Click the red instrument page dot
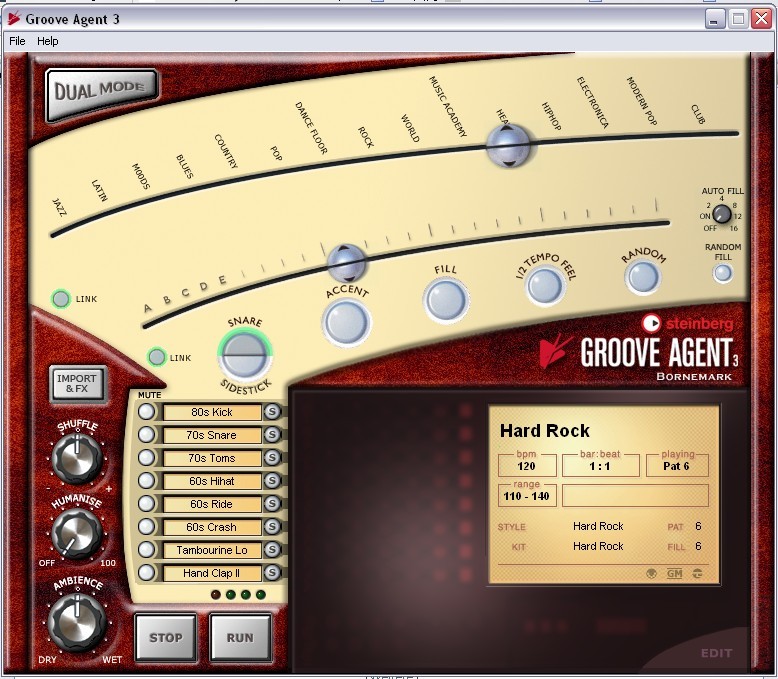The height and width of the screenshot is (679, 778). coord(216,594)
